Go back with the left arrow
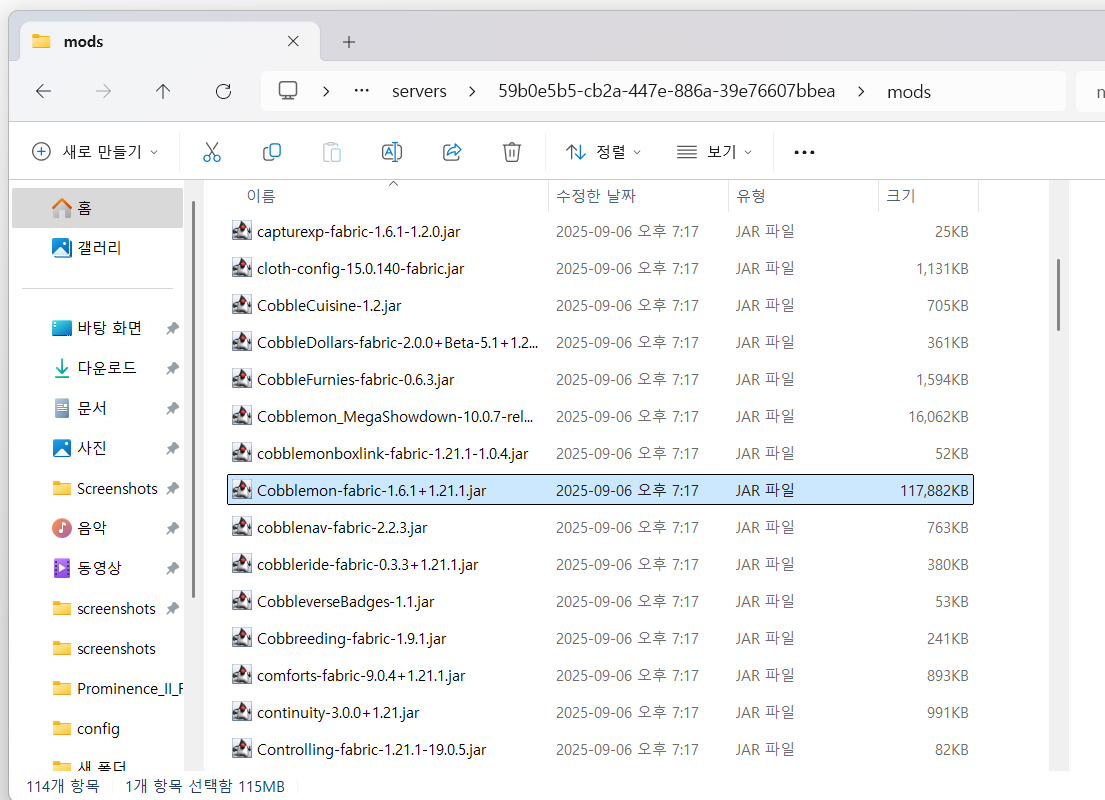The width and height of the screenshot is (1105, 800). 44,91
